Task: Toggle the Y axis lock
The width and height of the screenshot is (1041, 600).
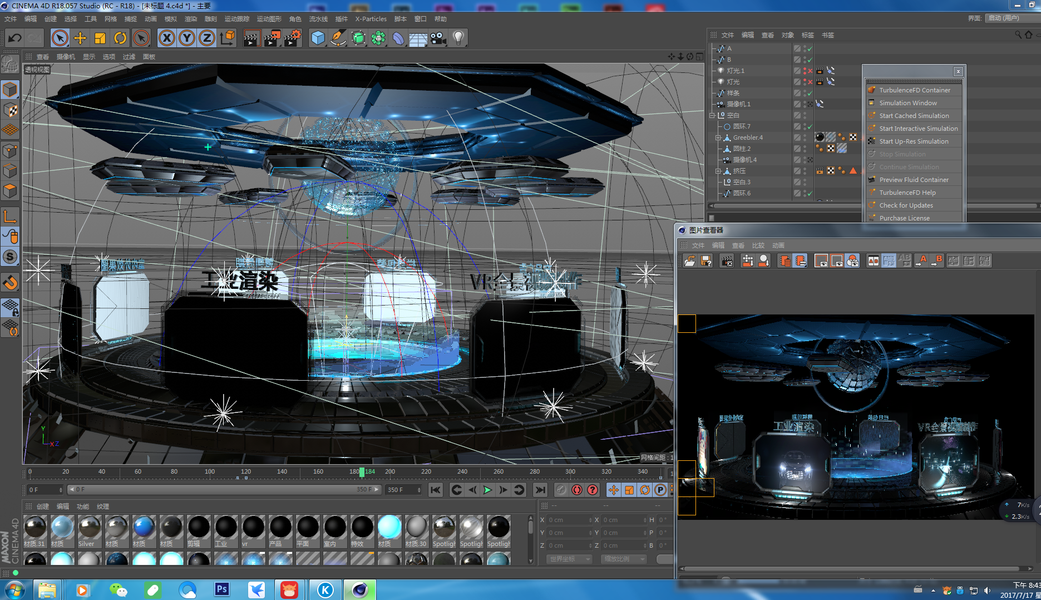Action: pyautogui.click(x=187, y=38)
